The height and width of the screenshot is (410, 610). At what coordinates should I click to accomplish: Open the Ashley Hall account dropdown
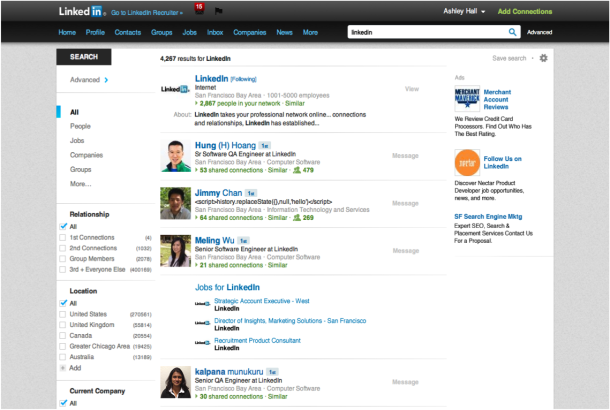464,11
